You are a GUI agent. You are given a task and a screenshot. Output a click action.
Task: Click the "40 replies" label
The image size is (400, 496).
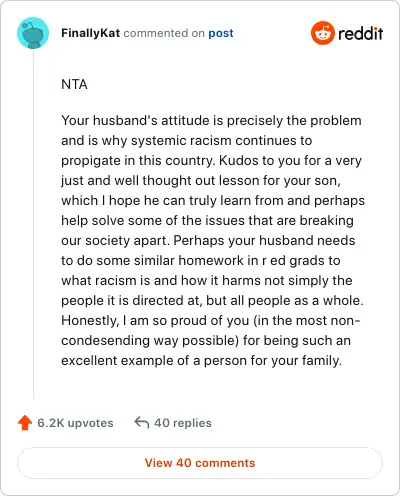point(183,423)
